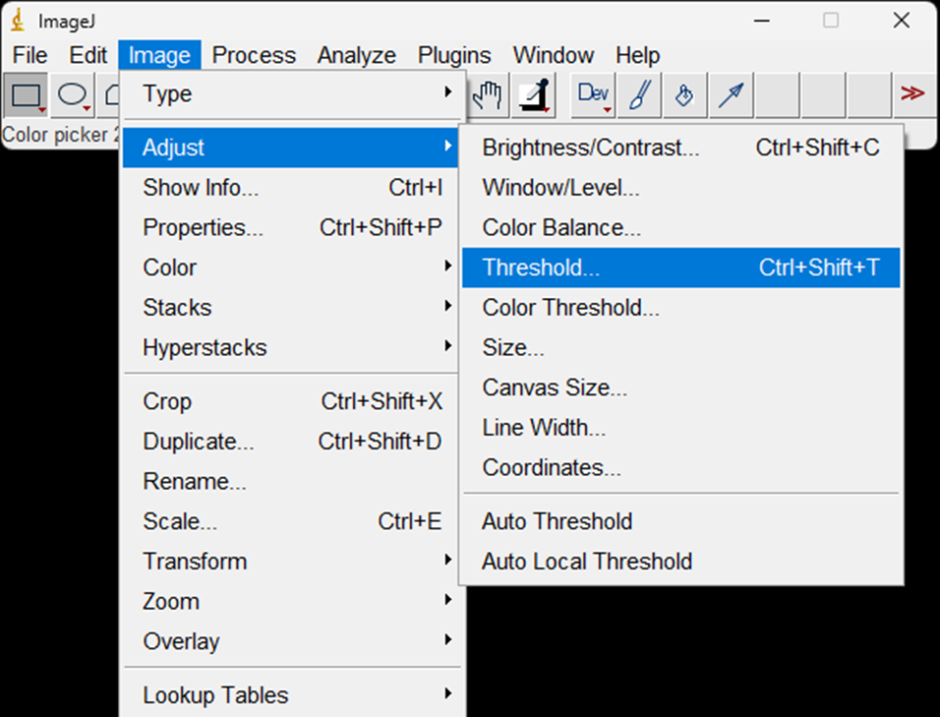Select the Arrow tool

point(731,95)
